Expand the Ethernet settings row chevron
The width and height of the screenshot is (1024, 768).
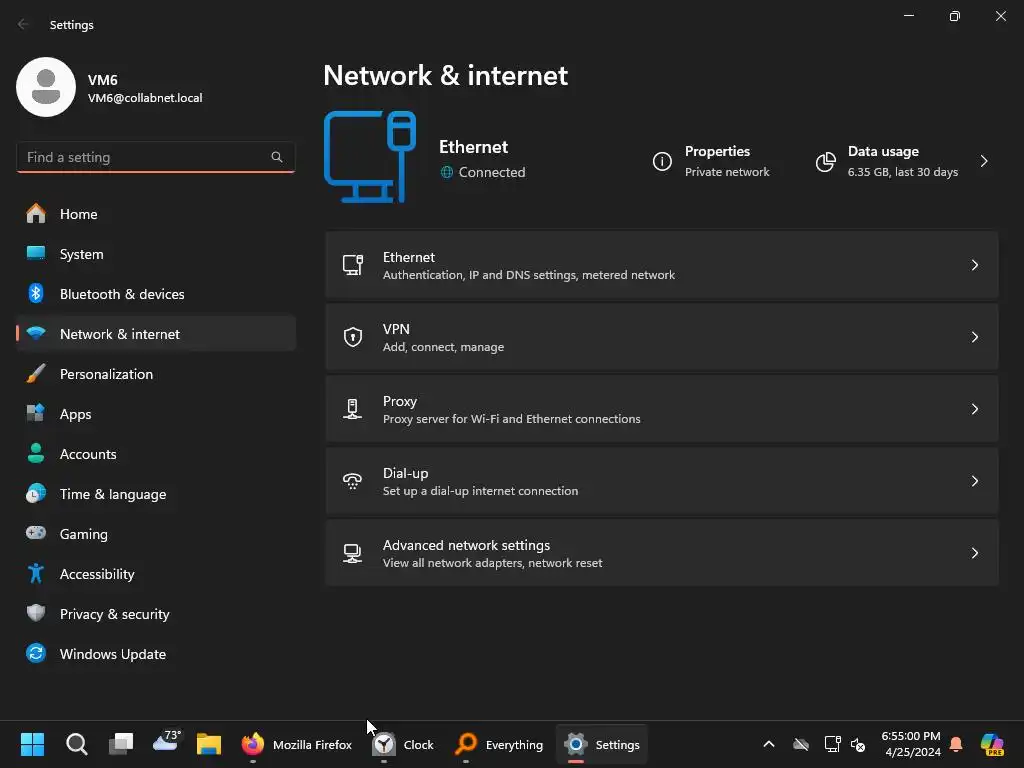click(975, 265)
